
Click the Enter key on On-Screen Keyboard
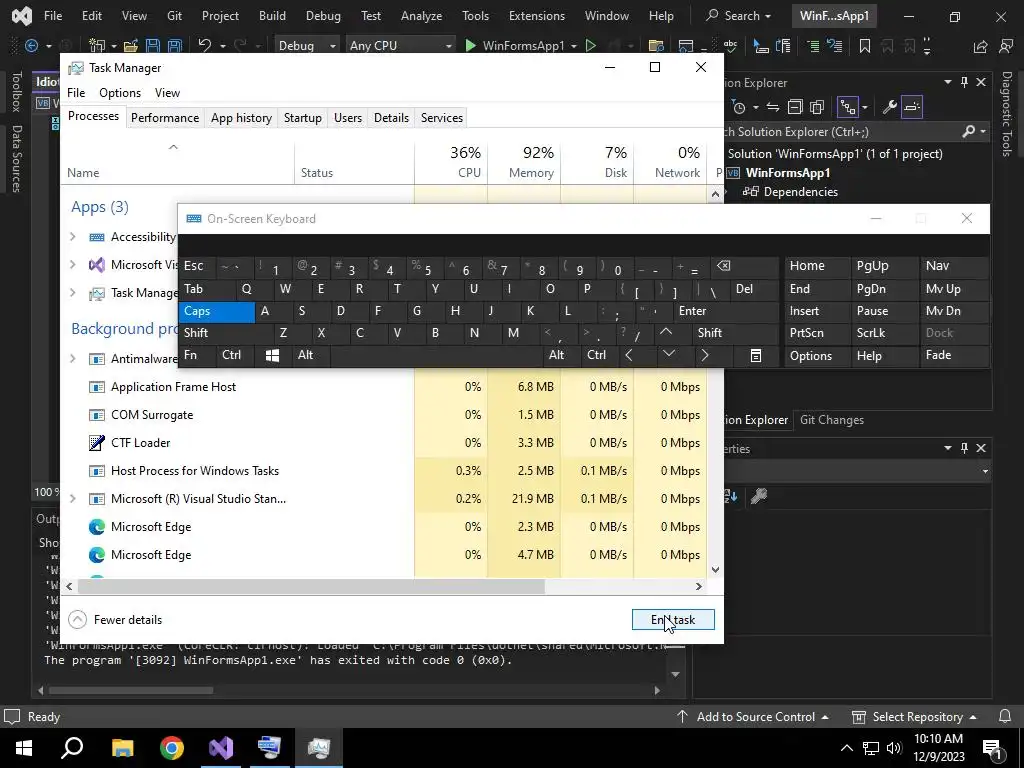tap(726, 312)
